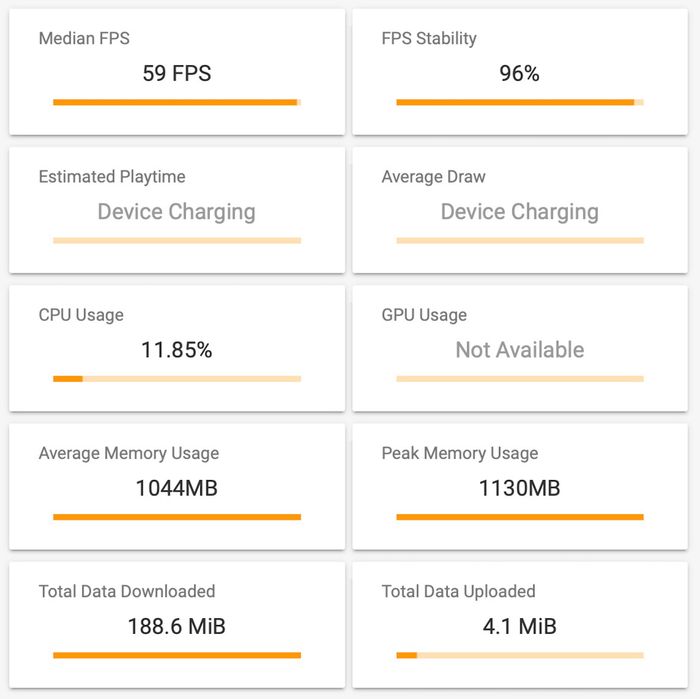This screenshot has width=700, height=699.
Task: Select the 188.6 MiB downloaded value
Action: click(177, 626)
